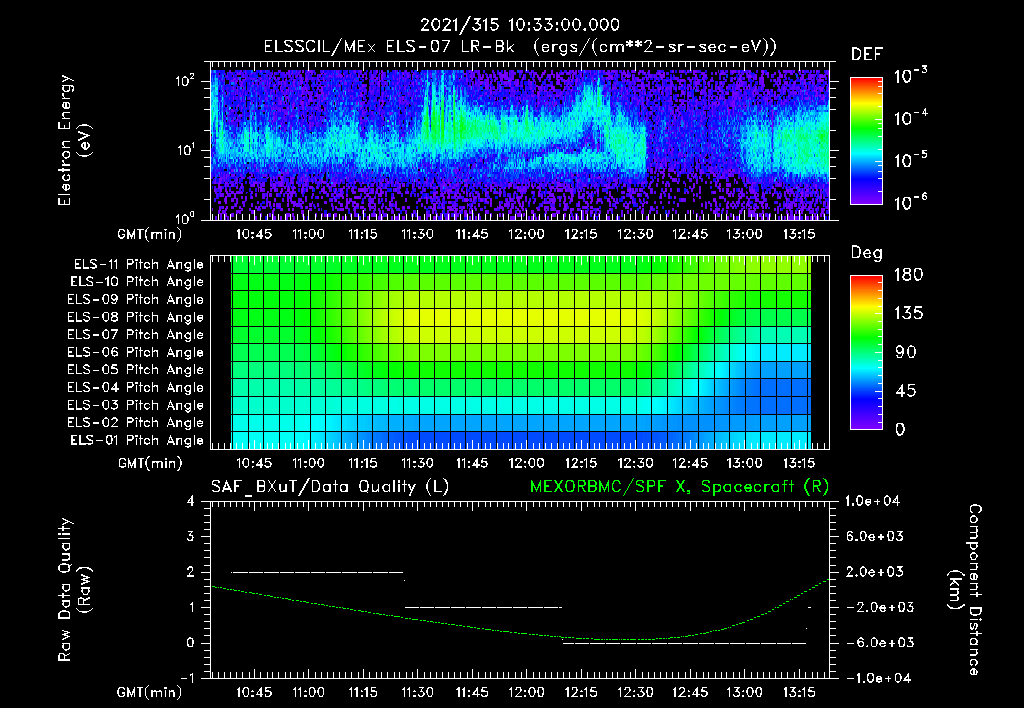Click the 11:30 time tick under the spectrogram
The image size is (1024, 708).
tap(417, 234)
